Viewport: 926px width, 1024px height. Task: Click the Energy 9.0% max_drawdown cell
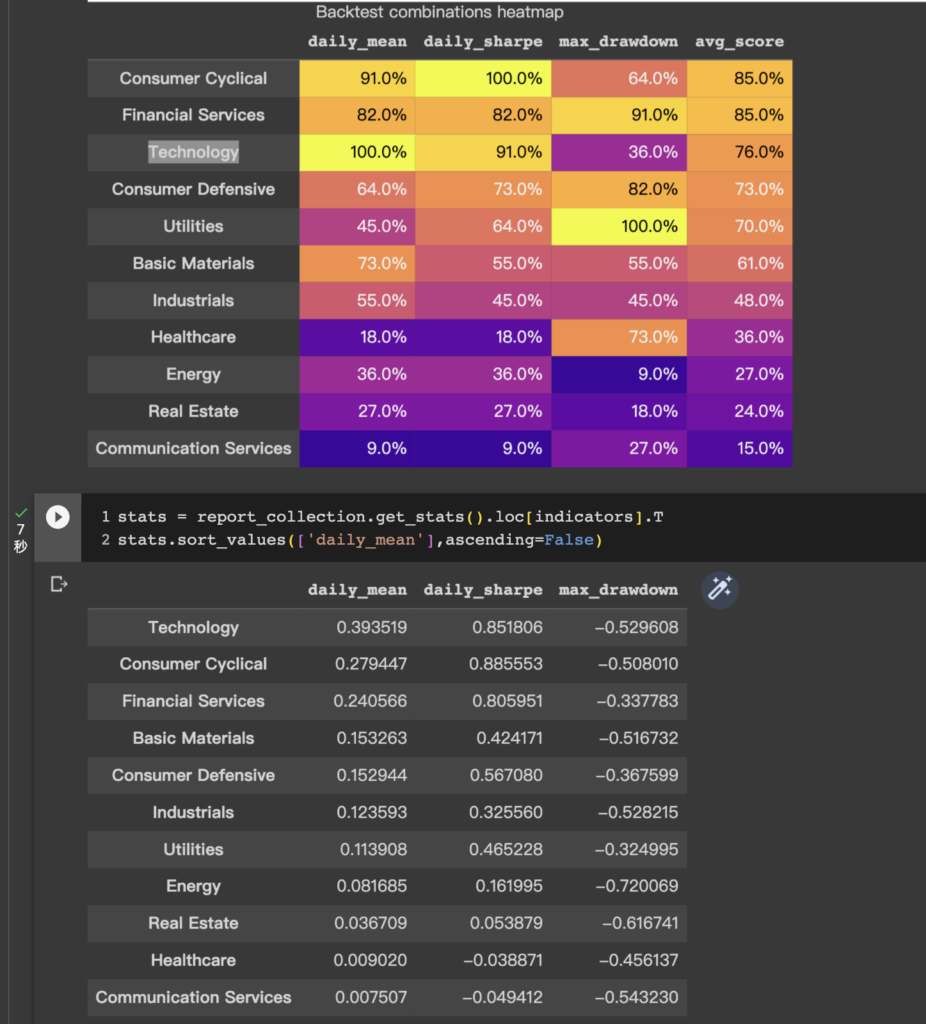(618, 374)
